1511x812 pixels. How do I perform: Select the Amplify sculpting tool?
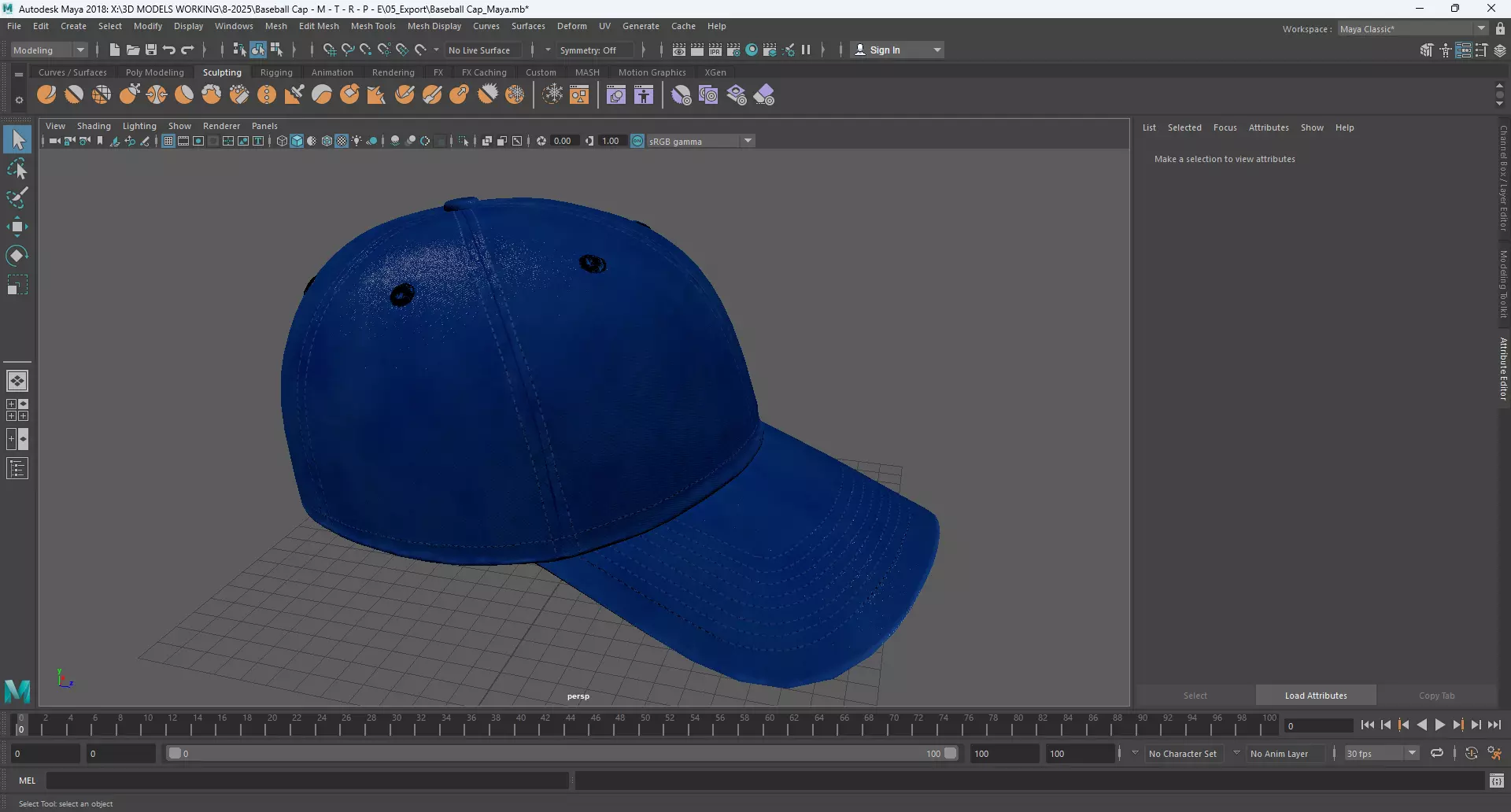pos(487,95)
